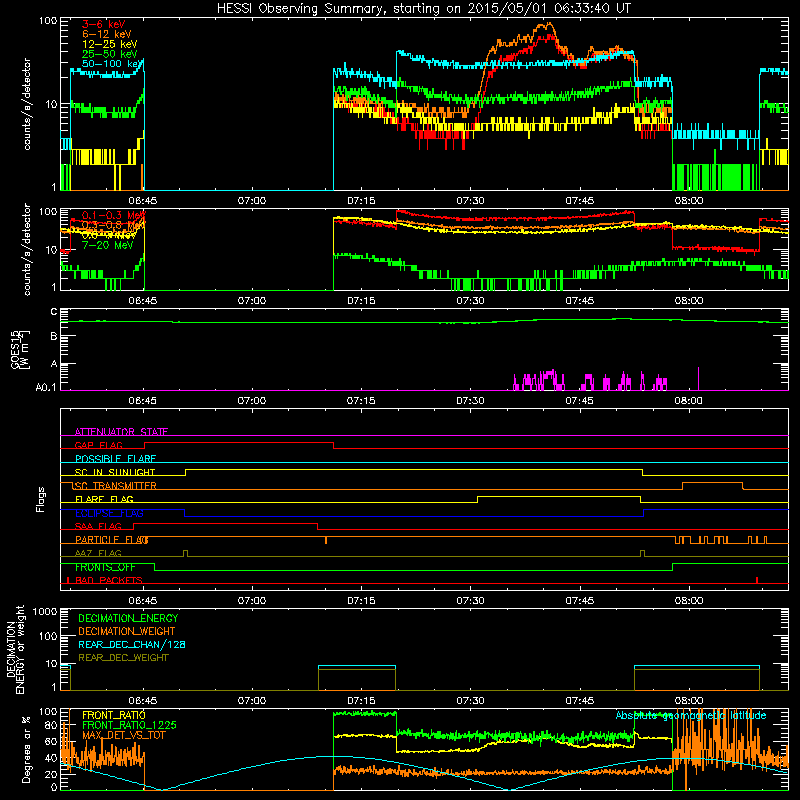Click the DECIMATION_ENERGY legend label
This screenshot has width=800, height=800.
click(x=128, y=618)
